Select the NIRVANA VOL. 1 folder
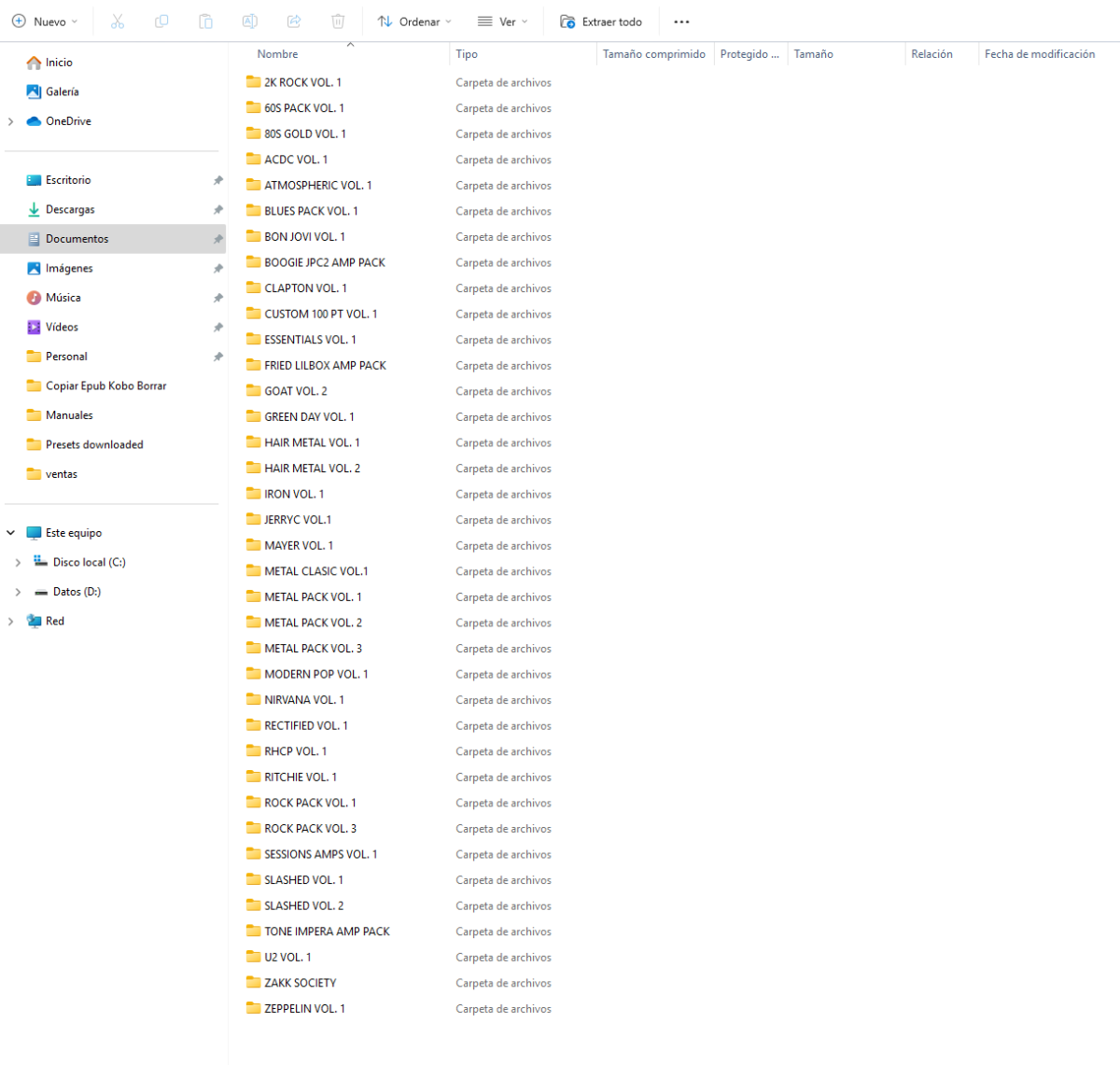 tap(303, 700)
